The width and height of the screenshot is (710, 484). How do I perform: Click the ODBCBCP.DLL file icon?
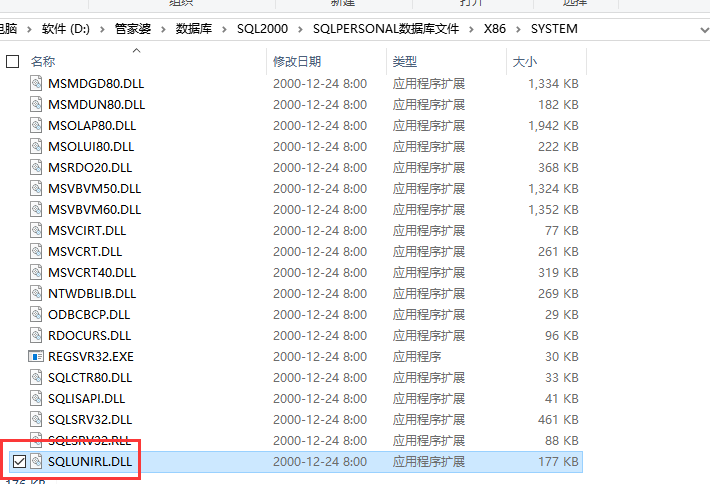[36, 314]
